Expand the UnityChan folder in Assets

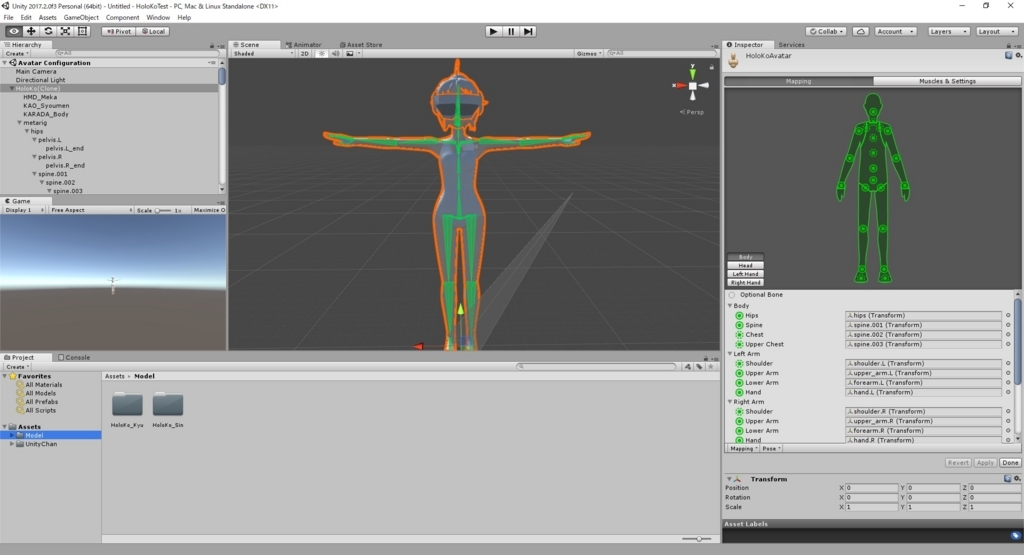tap(12, 444)
